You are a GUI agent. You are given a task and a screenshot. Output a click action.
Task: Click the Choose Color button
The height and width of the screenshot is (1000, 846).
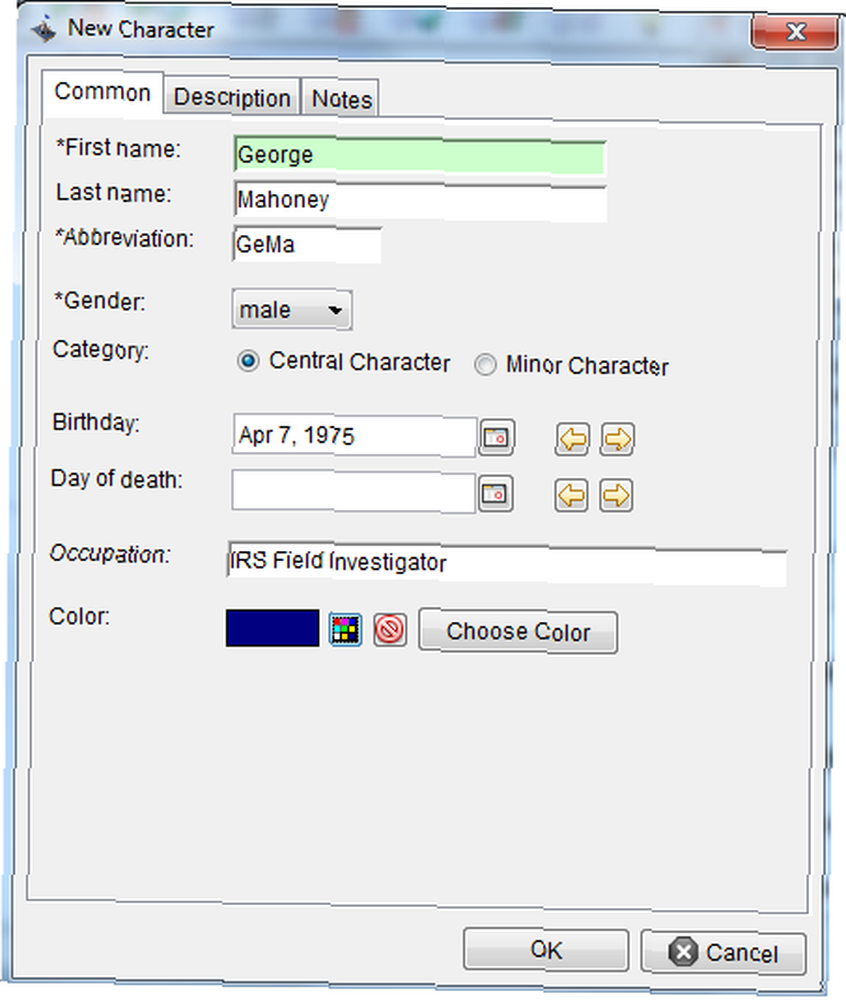point(518,631)
